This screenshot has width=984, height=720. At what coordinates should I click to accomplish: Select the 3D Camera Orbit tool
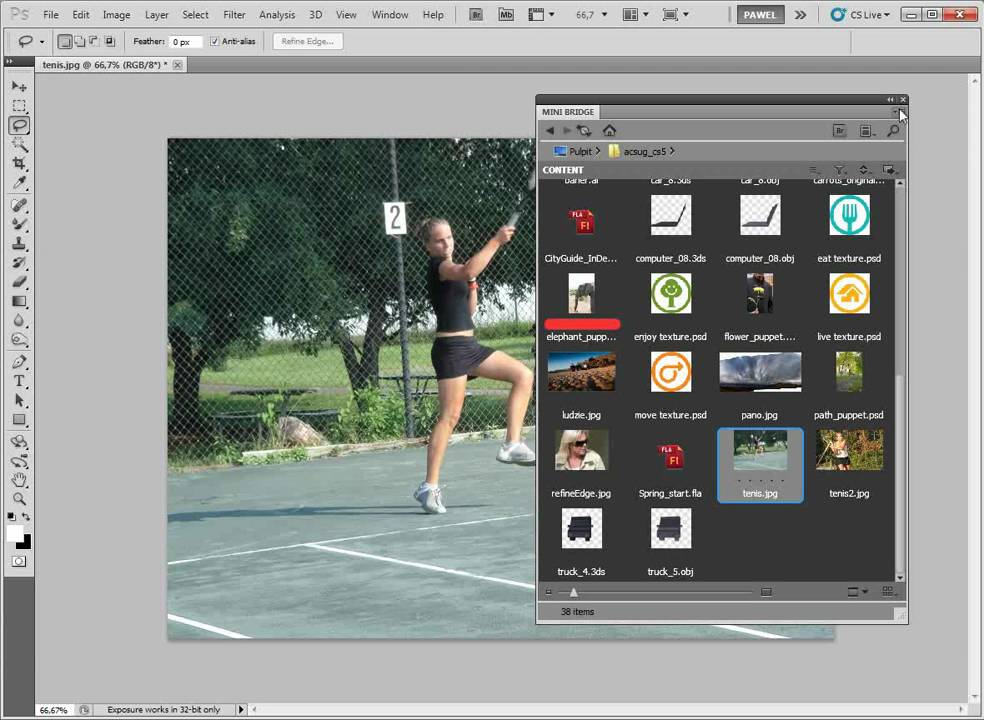pos(19,461)
